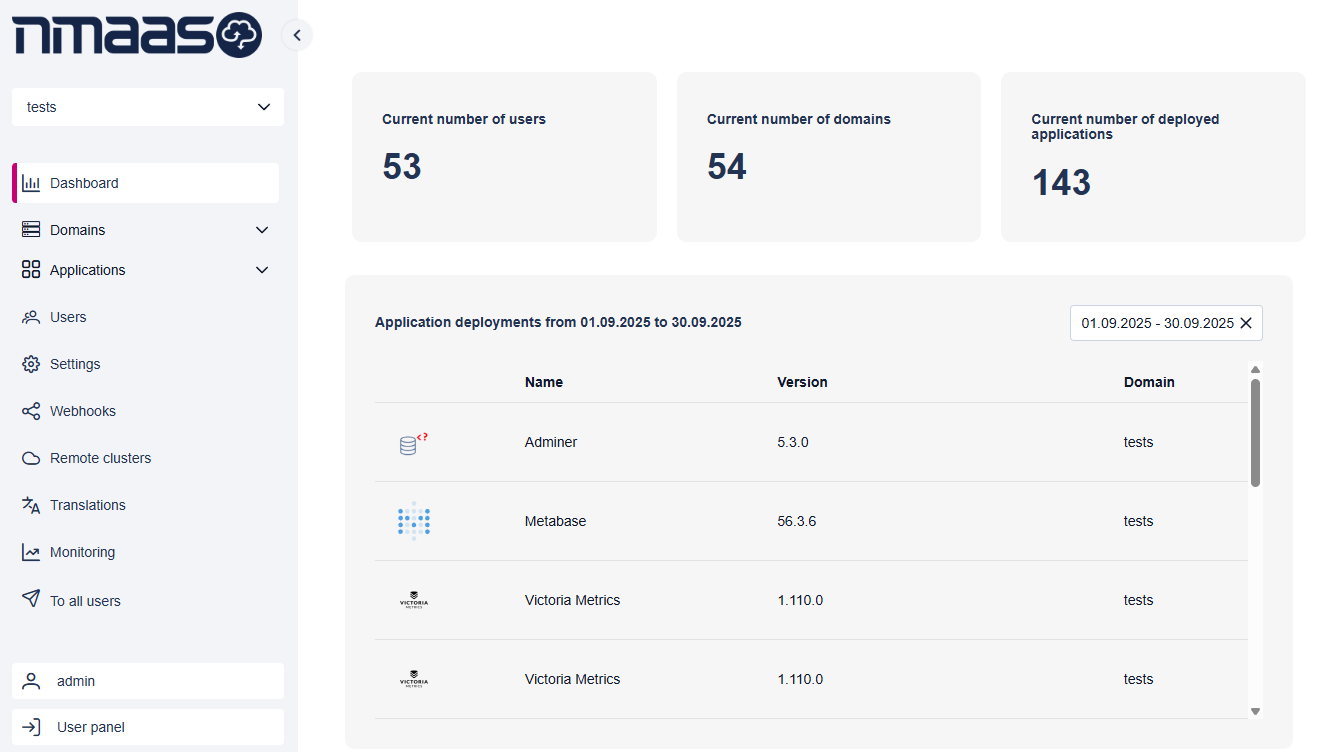
Task: Click the paper plane icon for To all users
Action: click(x=31, y=599)
